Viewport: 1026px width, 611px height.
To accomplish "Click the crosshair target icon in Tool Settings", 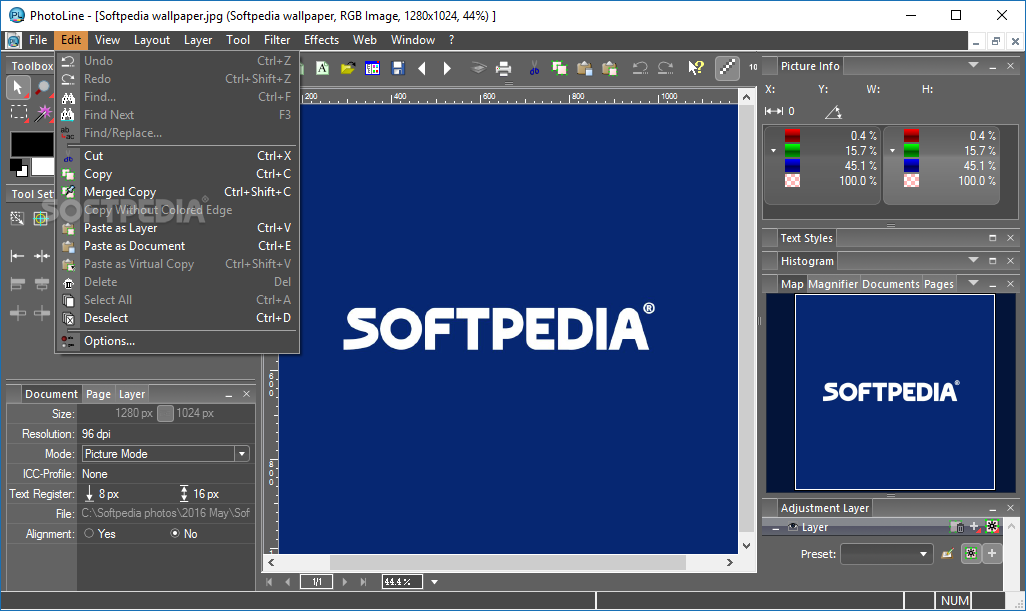I will coord(41,218).
